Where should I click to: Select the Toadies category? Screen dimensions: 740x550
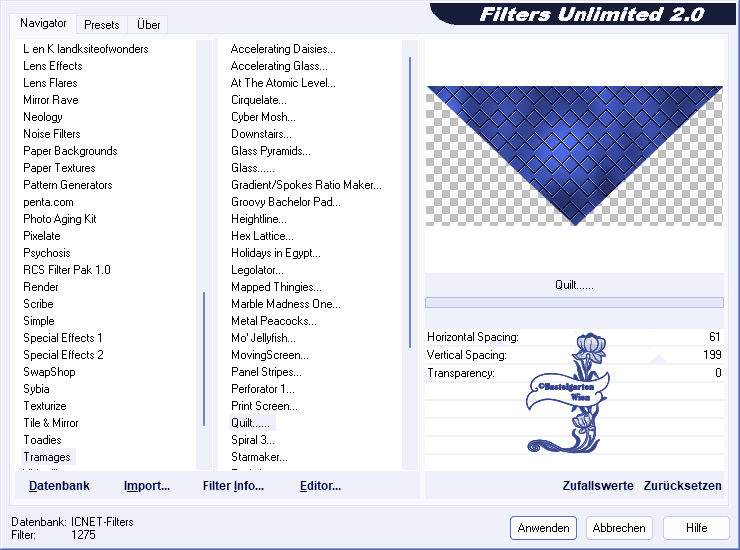point(42,440)
